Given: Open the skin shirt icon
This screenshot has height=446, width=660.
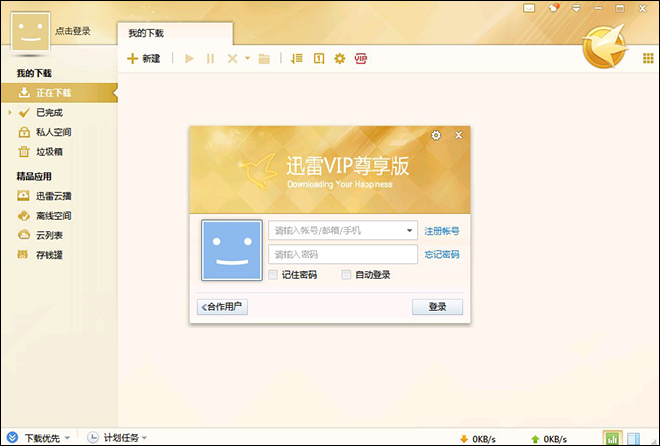Looking at the screenshot, I should click(554, 8).
